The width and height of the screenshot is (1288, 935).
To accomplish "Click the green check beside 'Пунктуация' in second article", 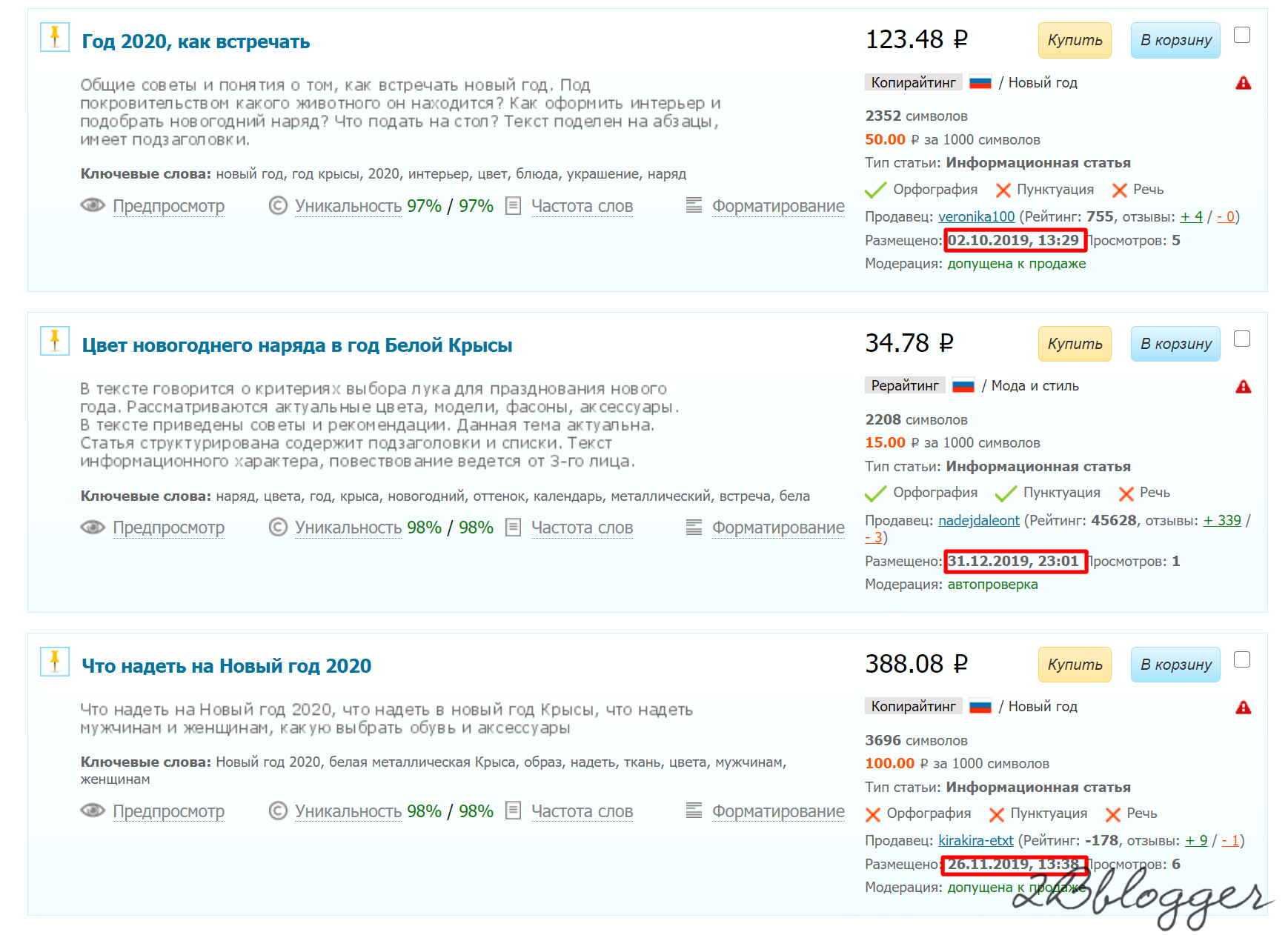I will tap(1006, 493).
